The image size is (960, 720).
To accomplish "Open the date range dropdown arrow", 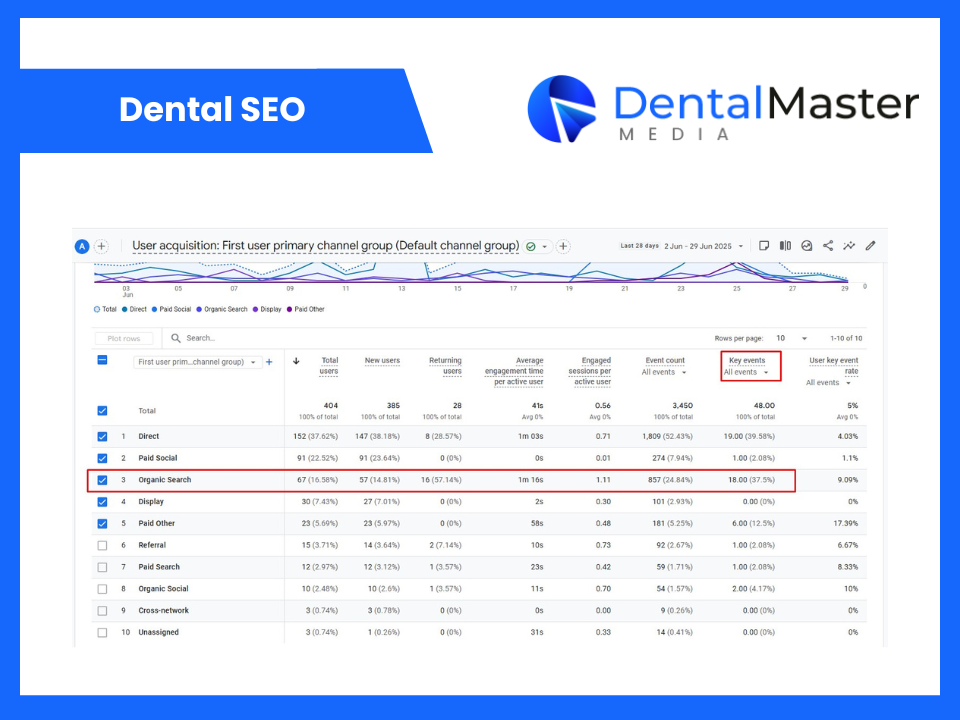I will click(x=740, y=246).
